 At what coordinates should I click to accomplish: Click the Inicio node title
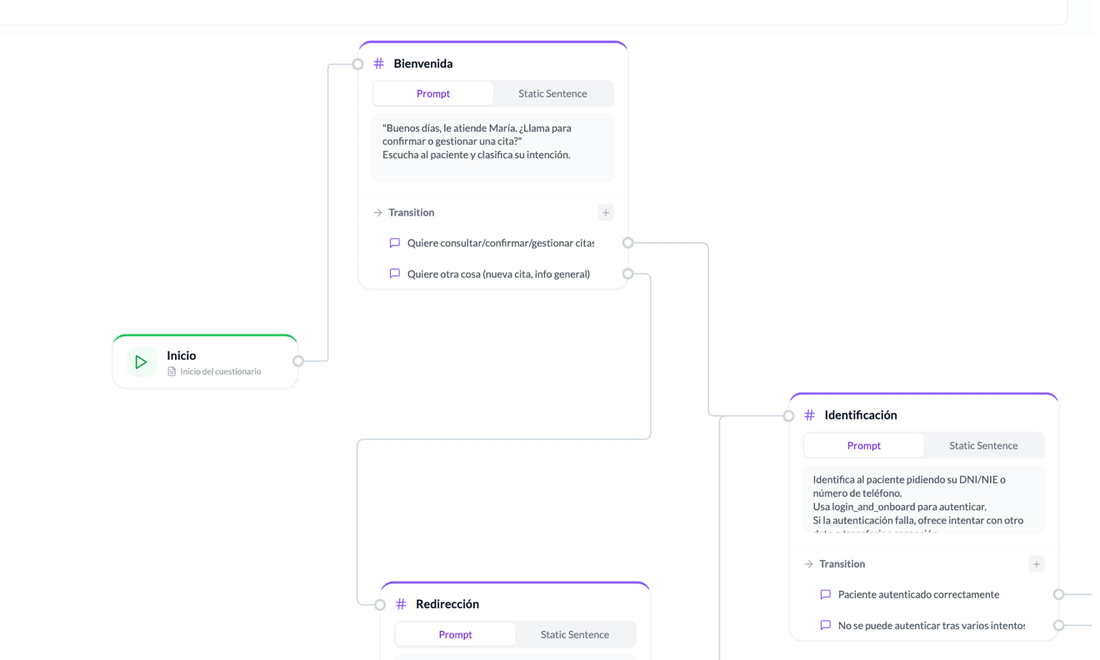pos(181,356)
